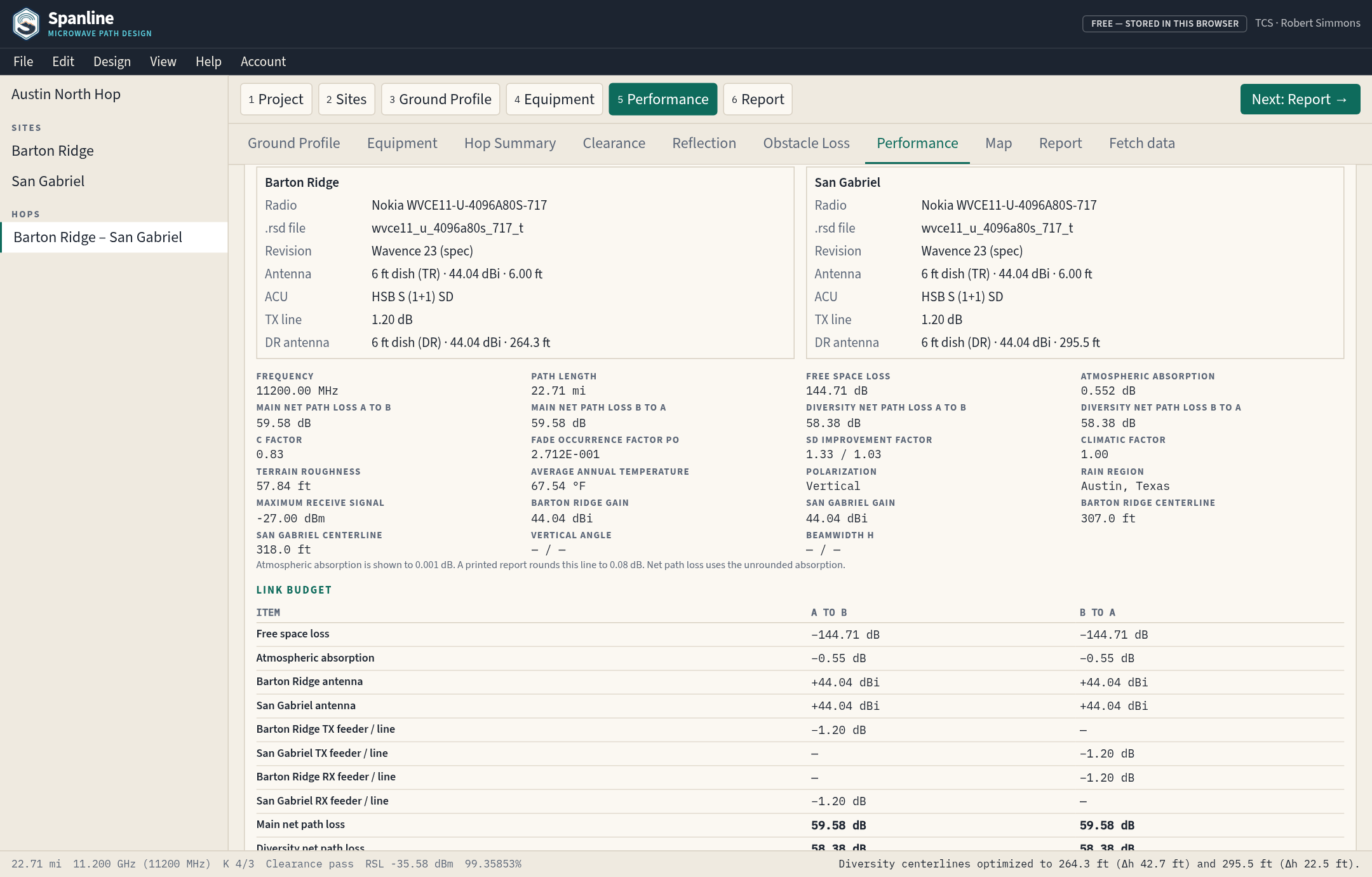Switch to the Hop Summary tab
Image resolution: width=1372 pixels, height=877 pixels.
(x=510, y=143)
